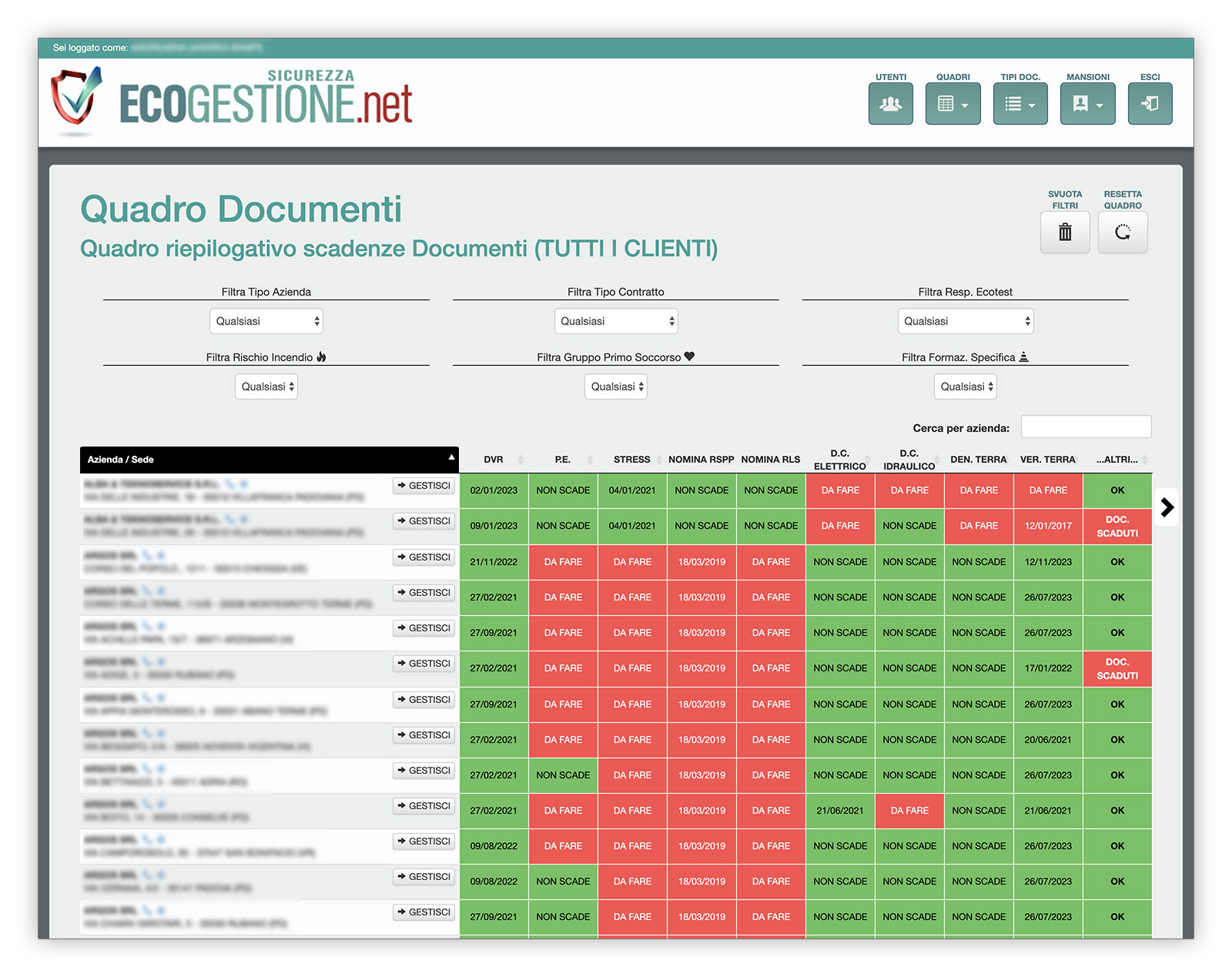
Task: Click STRESS cell 04/01/2021 in first row
Action: [x=632, y=490]
